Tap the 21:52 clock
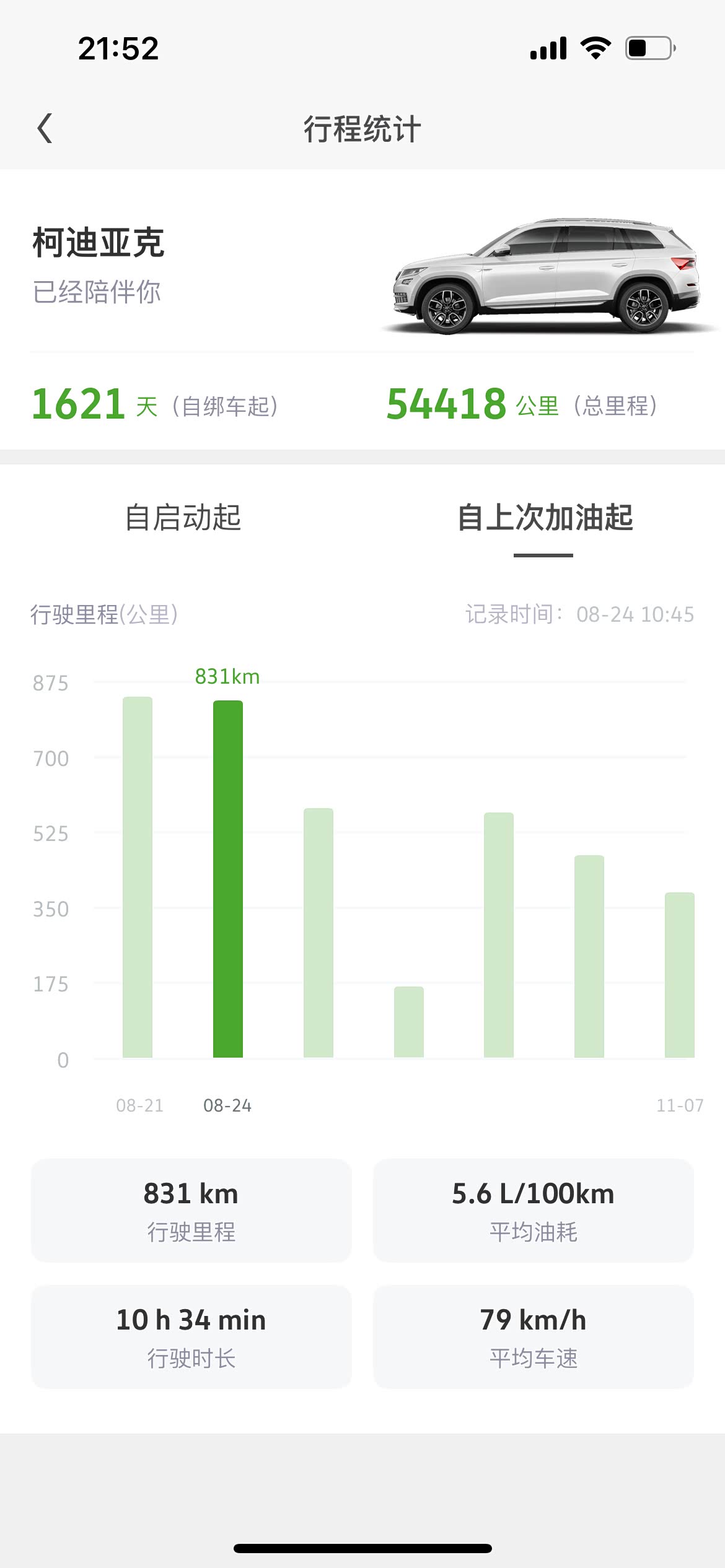Image resolution: width=725 pixels, height=1568 pixels. click(x=118, y=48)
